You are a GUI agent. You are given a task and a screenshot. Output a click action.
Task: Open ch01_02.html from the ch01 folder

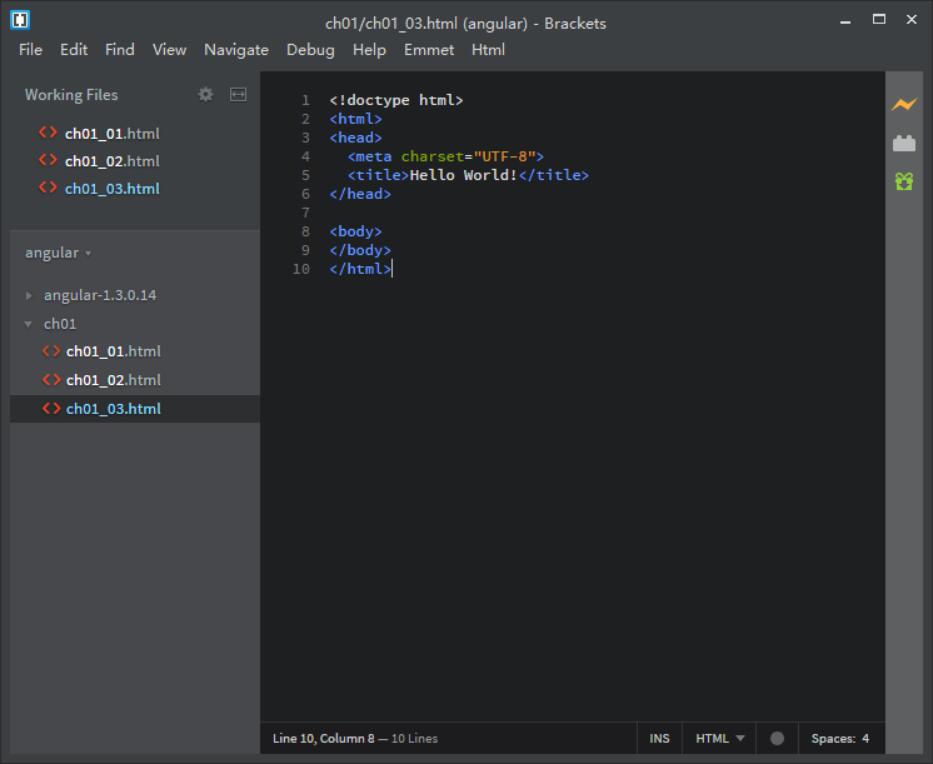pyautogui.click(x=113, y=380)
